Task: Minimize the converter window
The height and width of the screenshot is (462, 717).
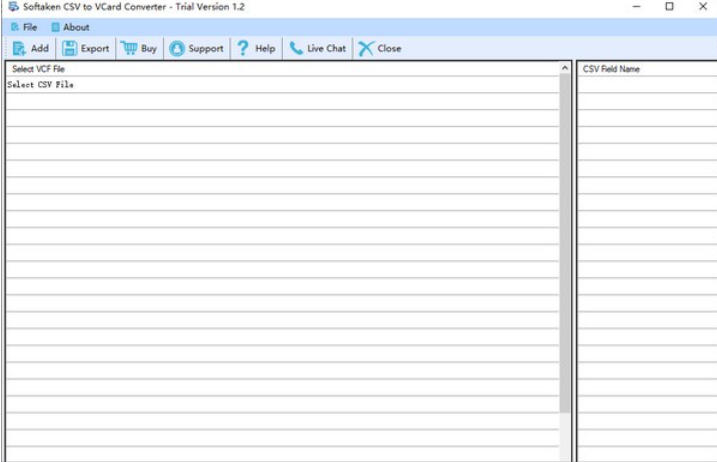Action: [637, 7]
